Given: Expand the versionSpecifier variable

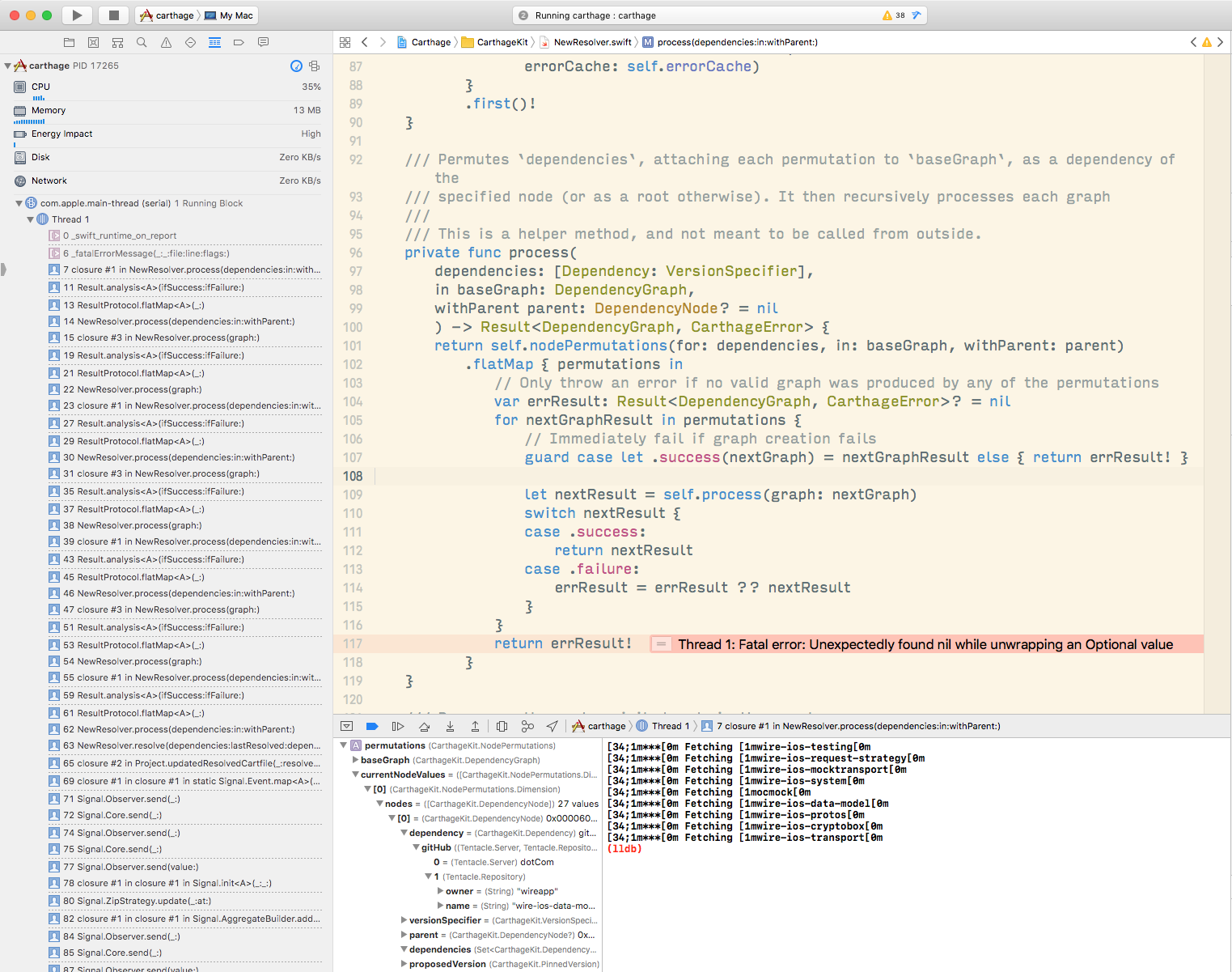Looking at the screenshot, I should point(404,920).
